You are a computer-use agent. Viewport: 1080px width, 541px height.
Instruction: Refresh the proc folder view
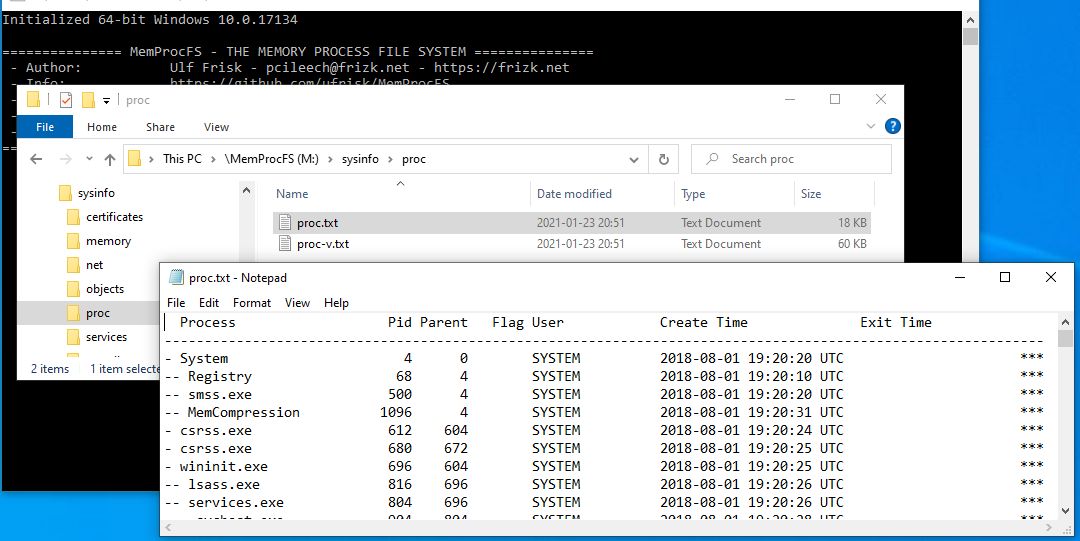663,159
